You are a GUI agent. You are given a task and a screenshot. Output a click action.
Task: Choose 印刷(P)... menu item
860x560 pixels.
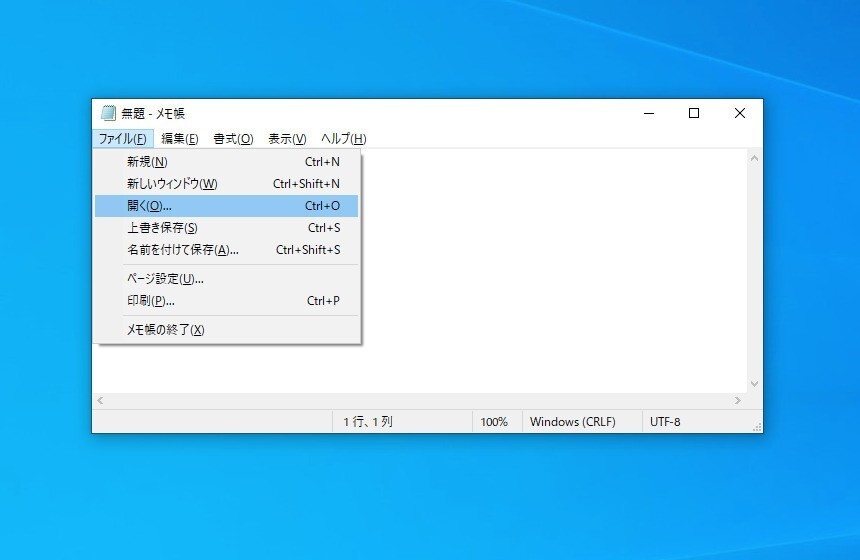pos(227,301)
